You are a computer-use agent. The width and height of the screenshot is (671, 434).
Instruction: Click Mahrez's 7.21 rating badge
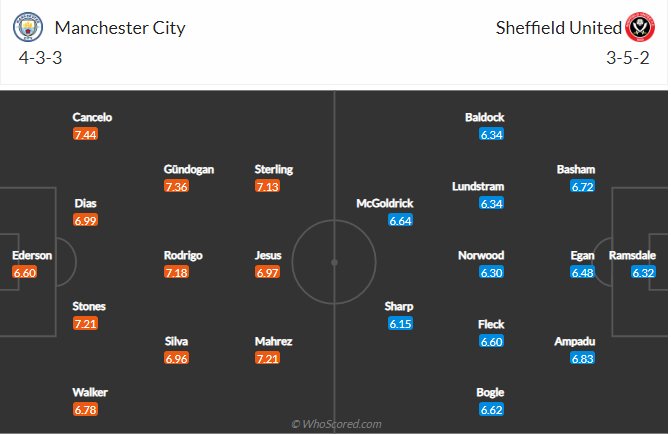pyautogui.click(x=267, y=358)
